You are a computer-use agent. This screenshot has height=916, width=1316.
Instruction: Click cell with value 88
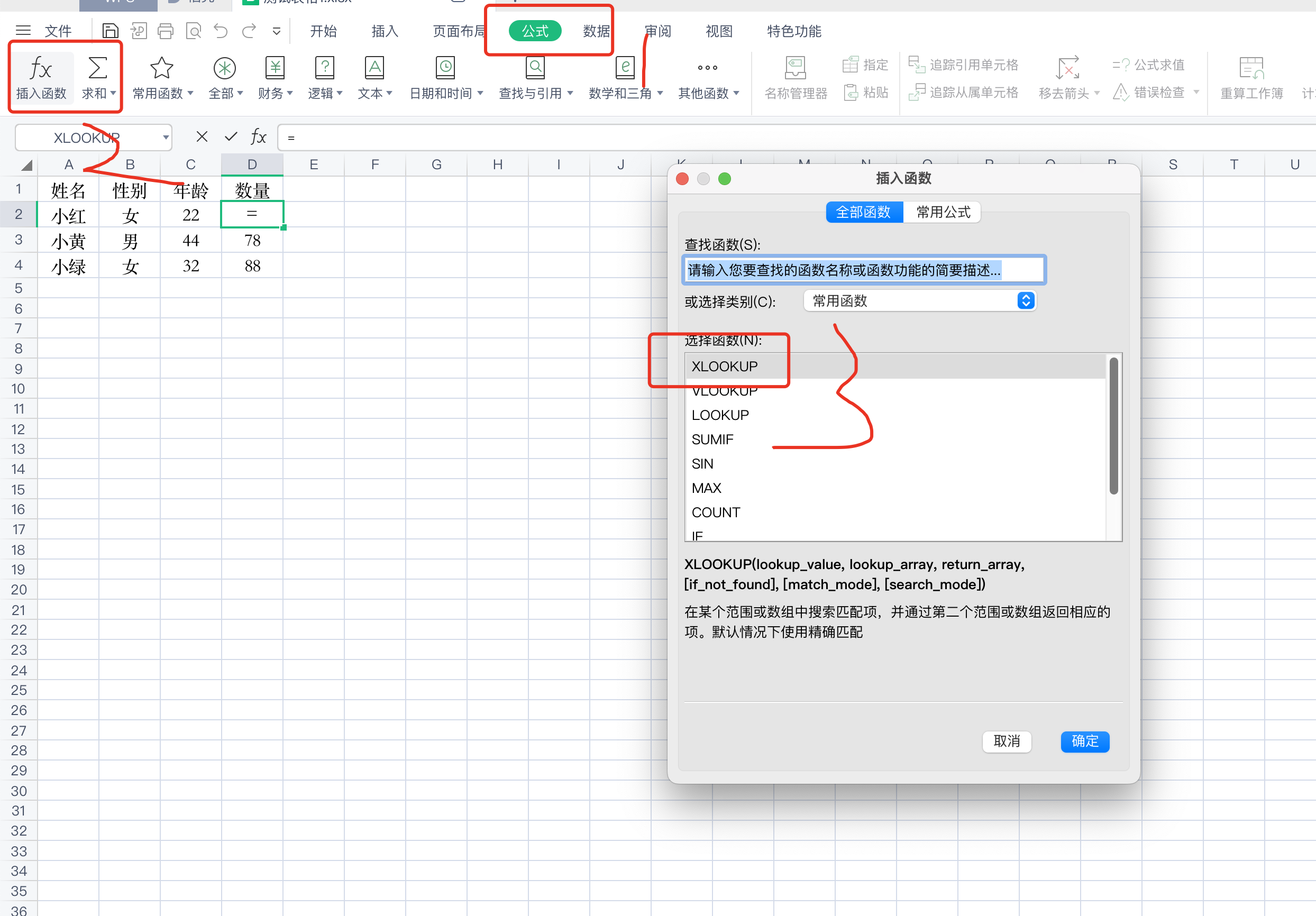click(252, 267)
